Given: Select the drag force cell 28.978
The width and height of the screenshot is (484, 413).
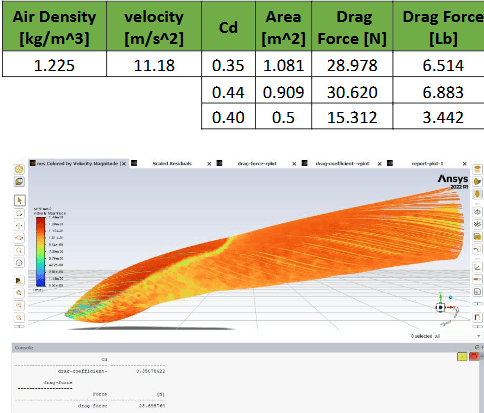Looking at the screenshot, I should tap(352, 65).
